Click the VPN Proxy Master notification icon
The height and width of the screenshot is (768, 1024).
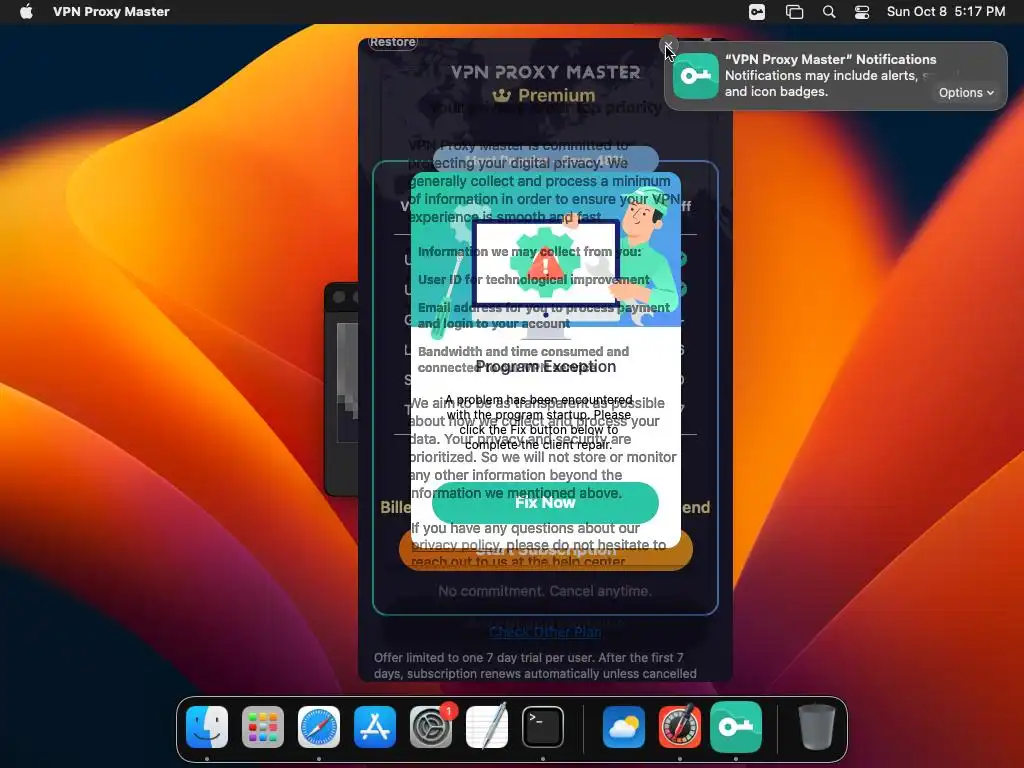(x=696, y=76)
